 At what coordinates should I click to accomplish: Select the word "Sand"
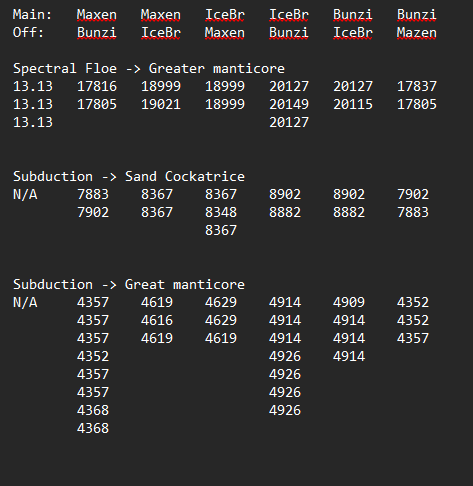[x=141, y=177]
